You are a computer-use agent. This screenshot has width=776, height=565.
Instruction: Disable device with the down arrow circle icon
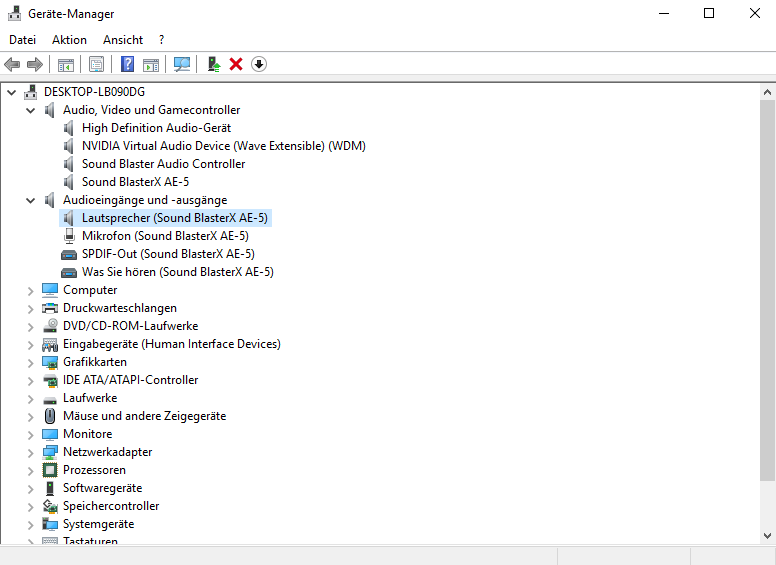tap(259, 64)
